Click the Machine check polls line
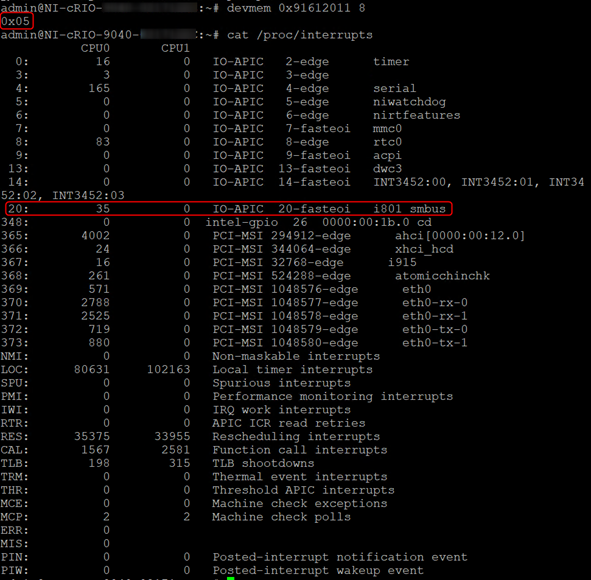 coord(176,517)
